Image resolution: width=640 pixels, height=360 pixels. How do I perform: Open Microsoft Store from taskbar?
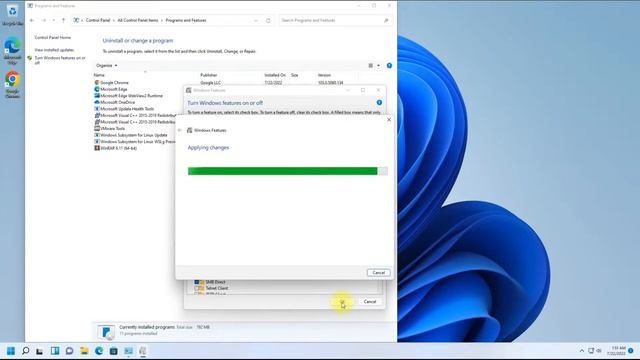point(113,351)
